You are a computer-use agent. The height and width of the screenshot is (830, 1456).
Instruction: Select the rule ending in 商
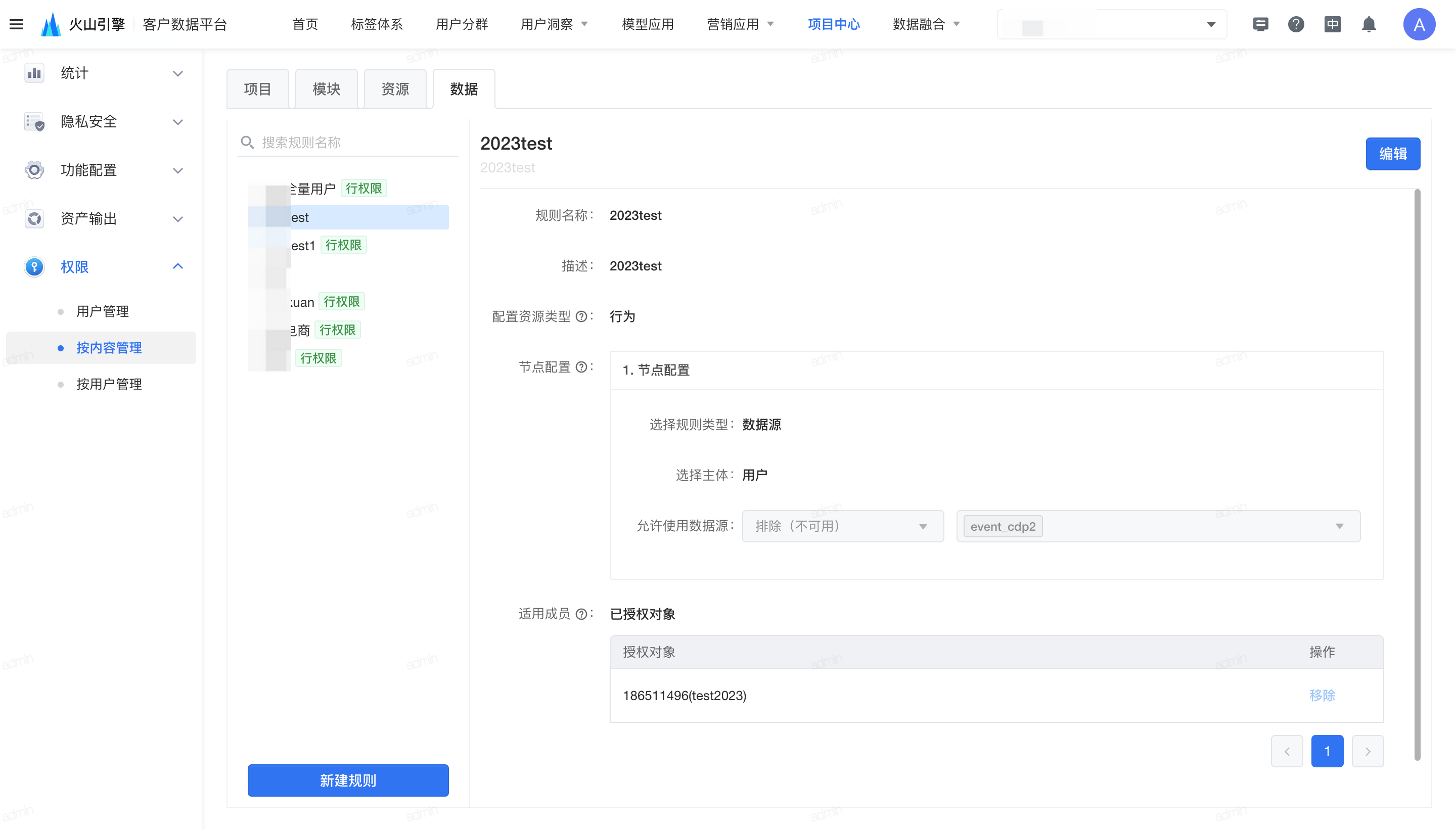(x=348, y=330)
